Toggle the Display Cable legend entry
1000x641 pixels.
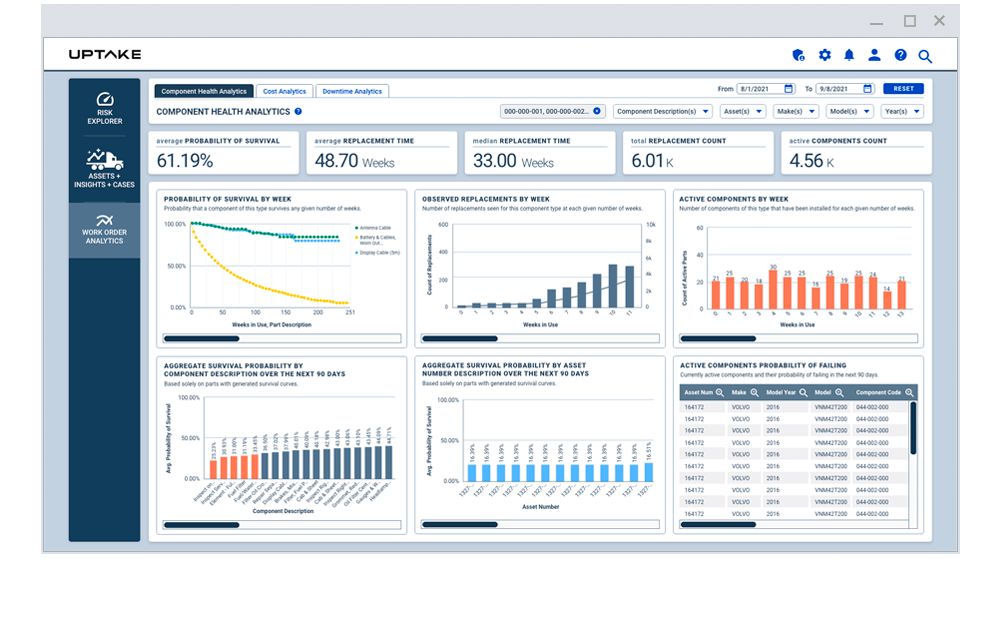[380, 252]
